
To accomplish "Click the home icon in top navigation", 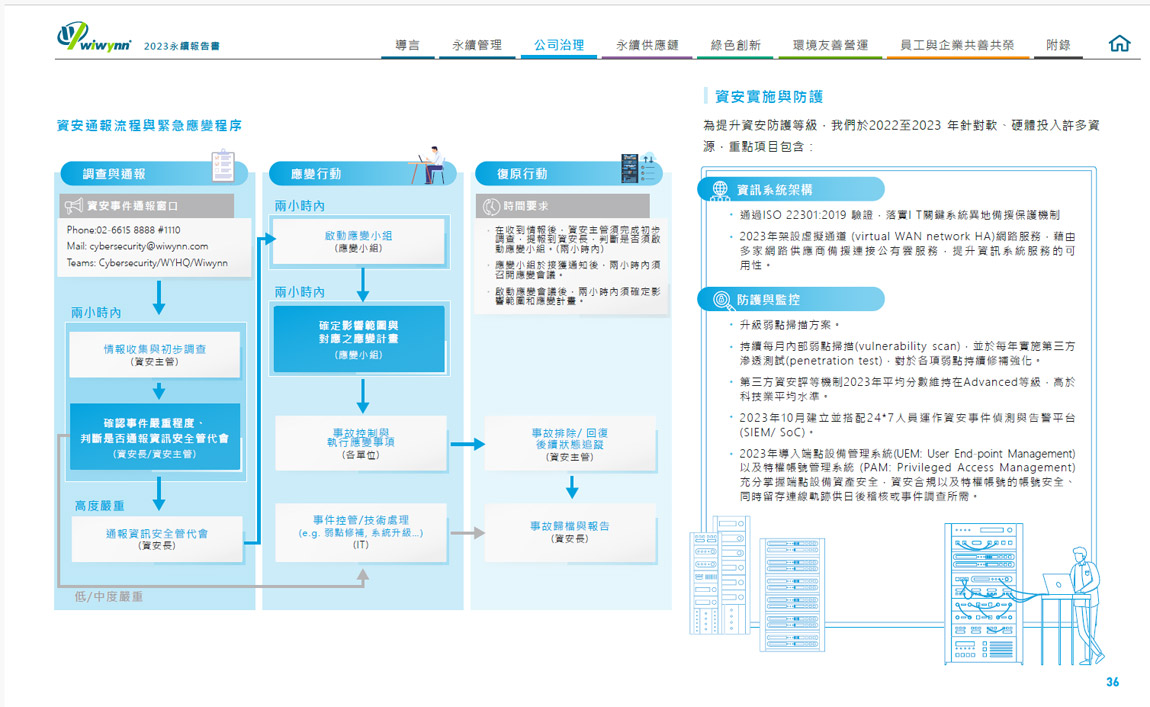I will [1120, 44].
